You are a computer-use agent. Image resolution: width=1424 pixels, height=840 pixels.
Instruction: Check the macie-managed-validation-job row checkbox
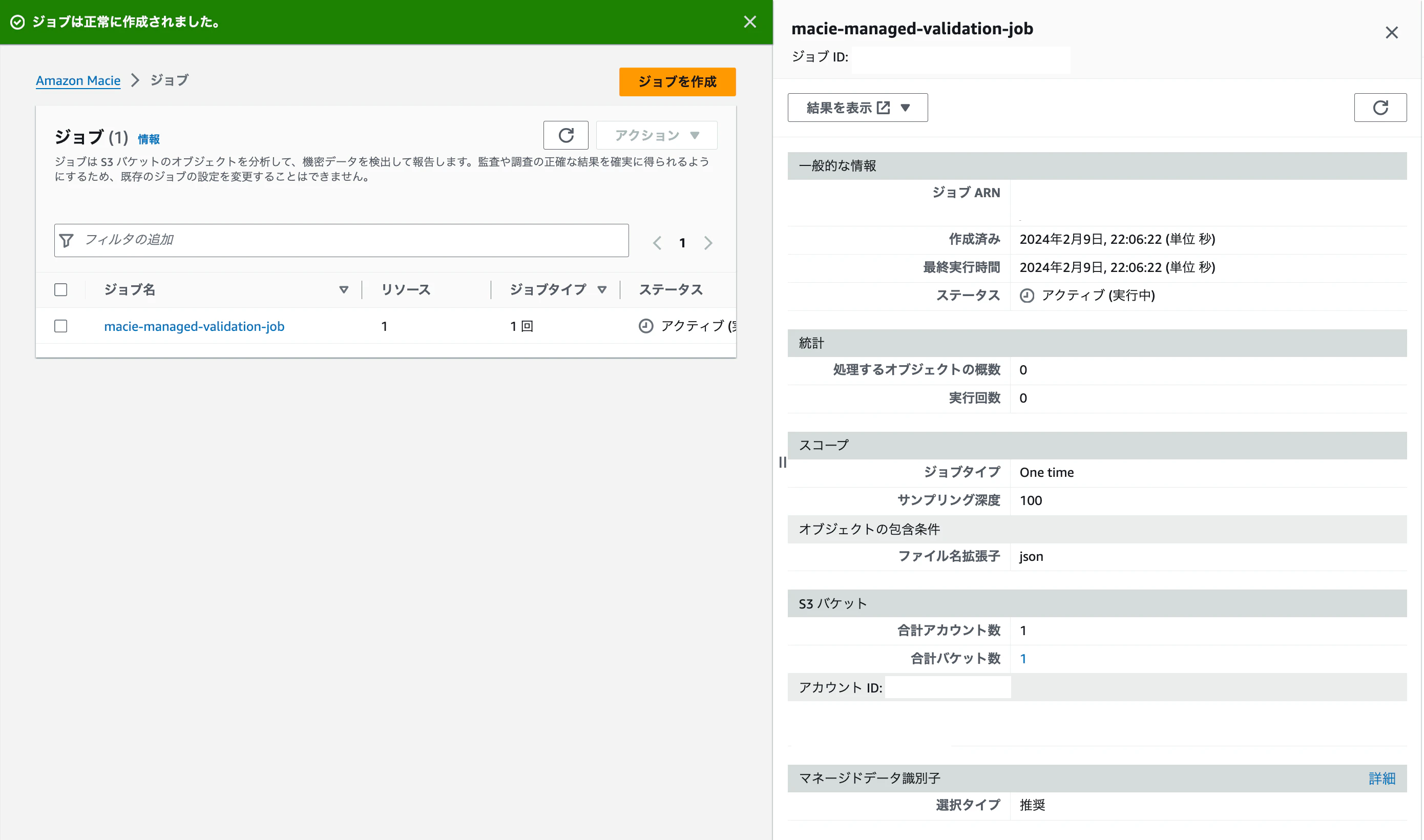click(60, 326)
